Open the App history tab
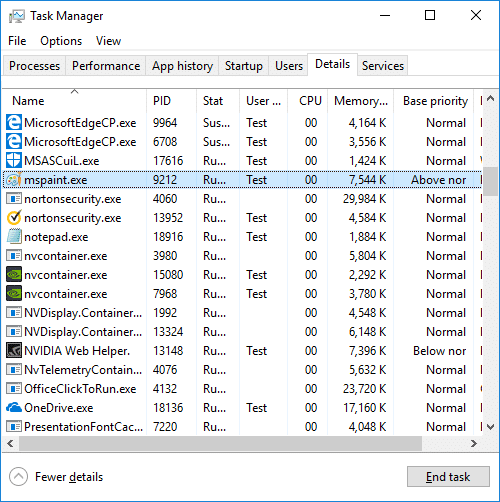 click(x=182, y=66)
